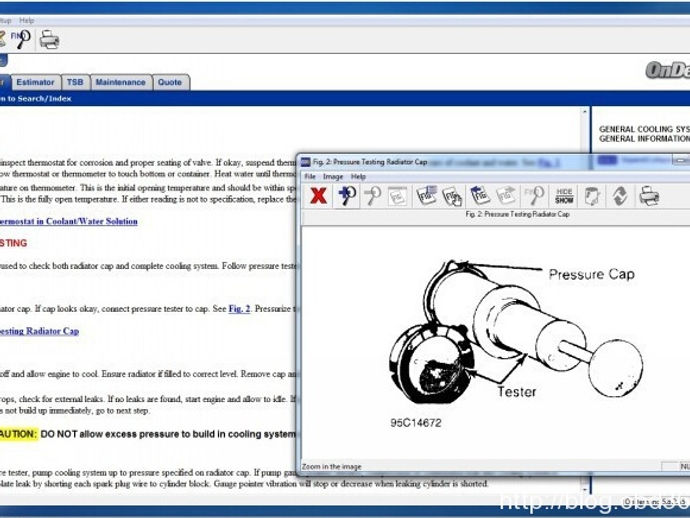This screenshot has height=518, width=690.
Task: Click the grayed find-figure magnifier icon
Action: [534, 195]
